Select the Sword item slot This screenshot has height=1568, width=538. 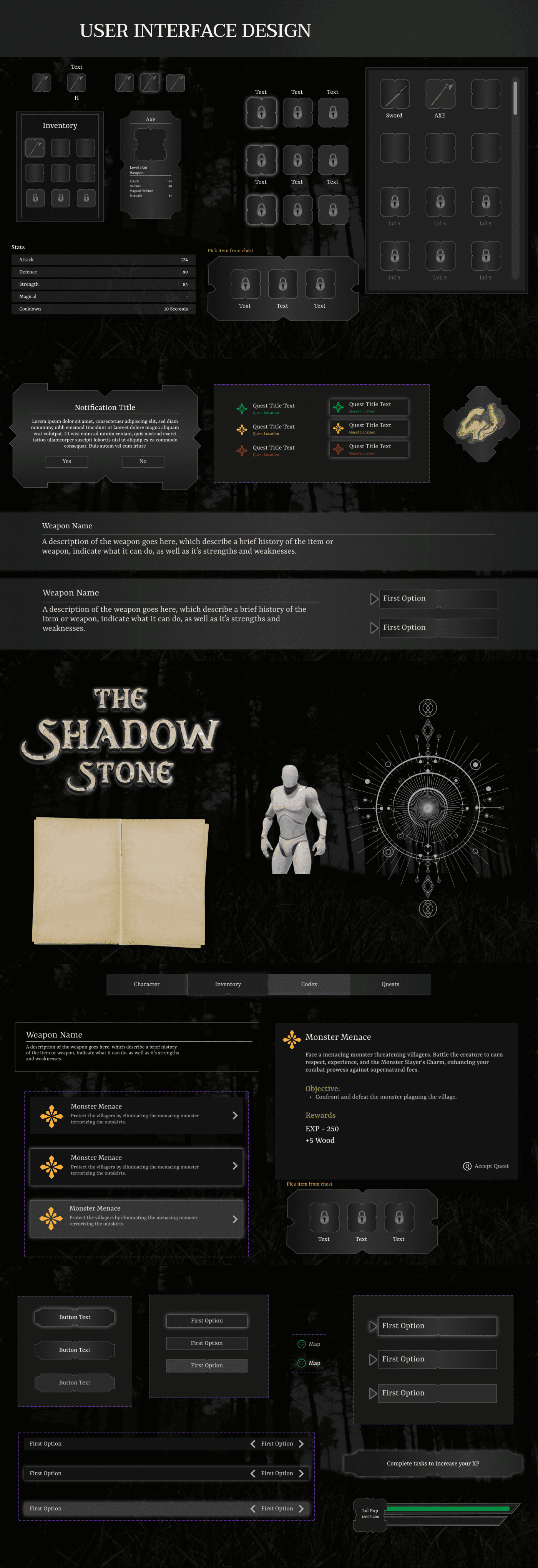click(x=394, y=94)
